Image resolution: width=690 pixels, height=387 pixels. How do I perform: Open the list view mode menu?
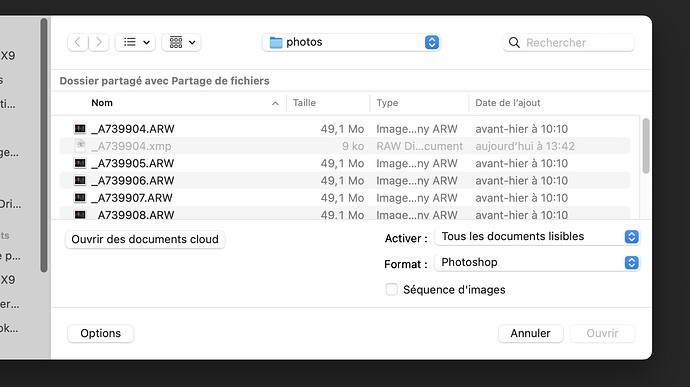(x=136, y=42)
